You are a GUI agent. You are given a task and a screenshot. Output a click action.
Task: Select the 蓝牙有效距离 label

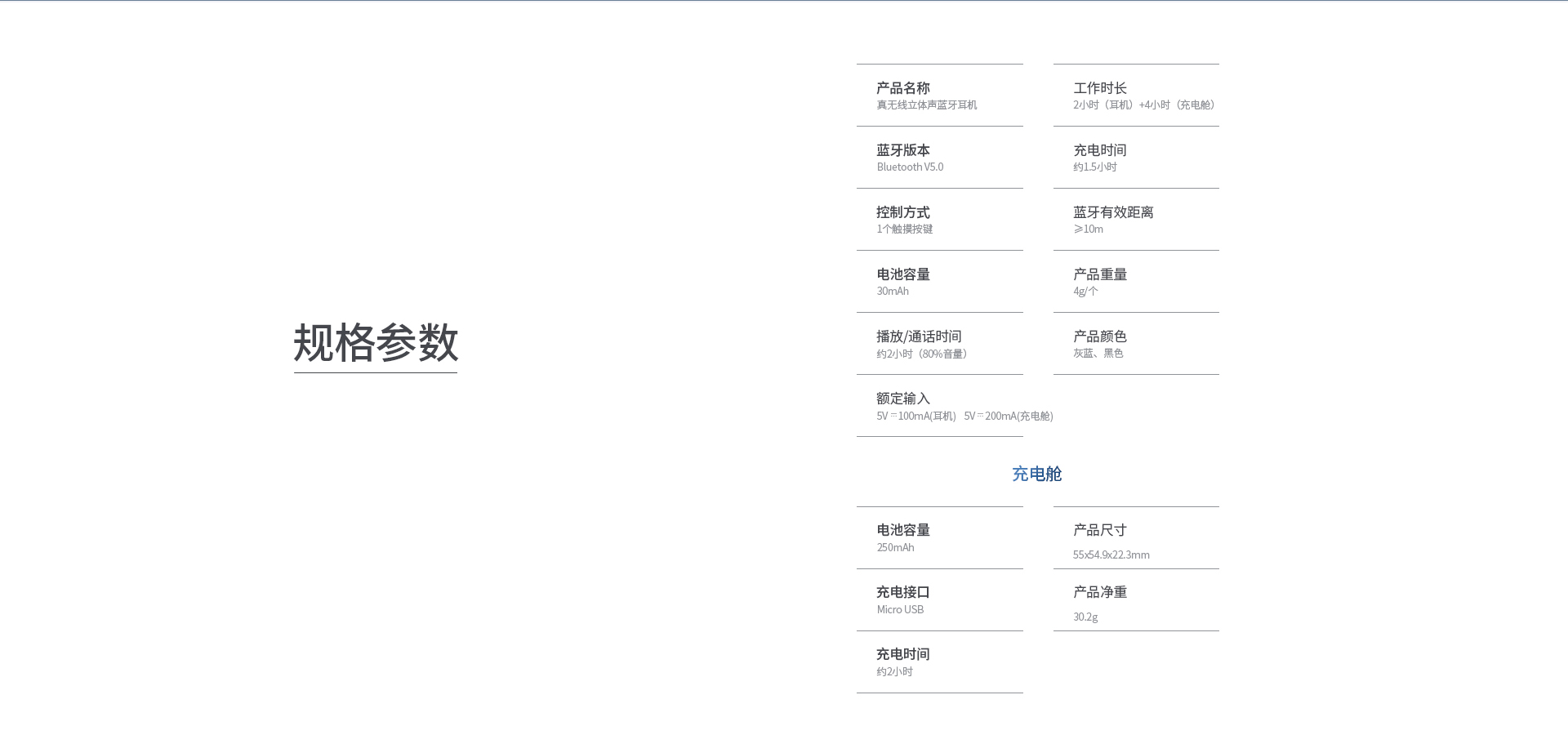click(1113, 212)
